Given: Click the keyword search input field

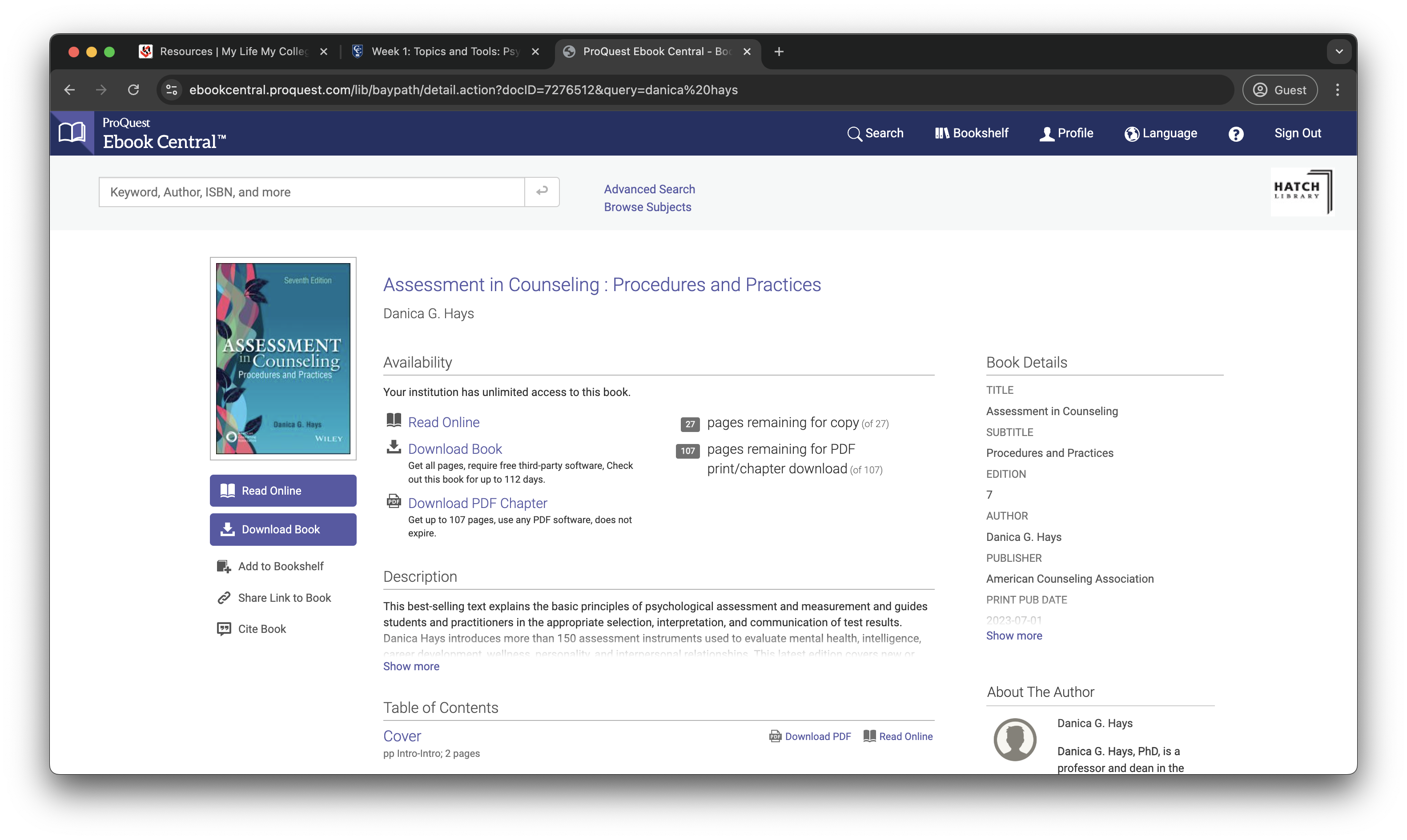Looking at the screenshot, I should click(311, 192).
